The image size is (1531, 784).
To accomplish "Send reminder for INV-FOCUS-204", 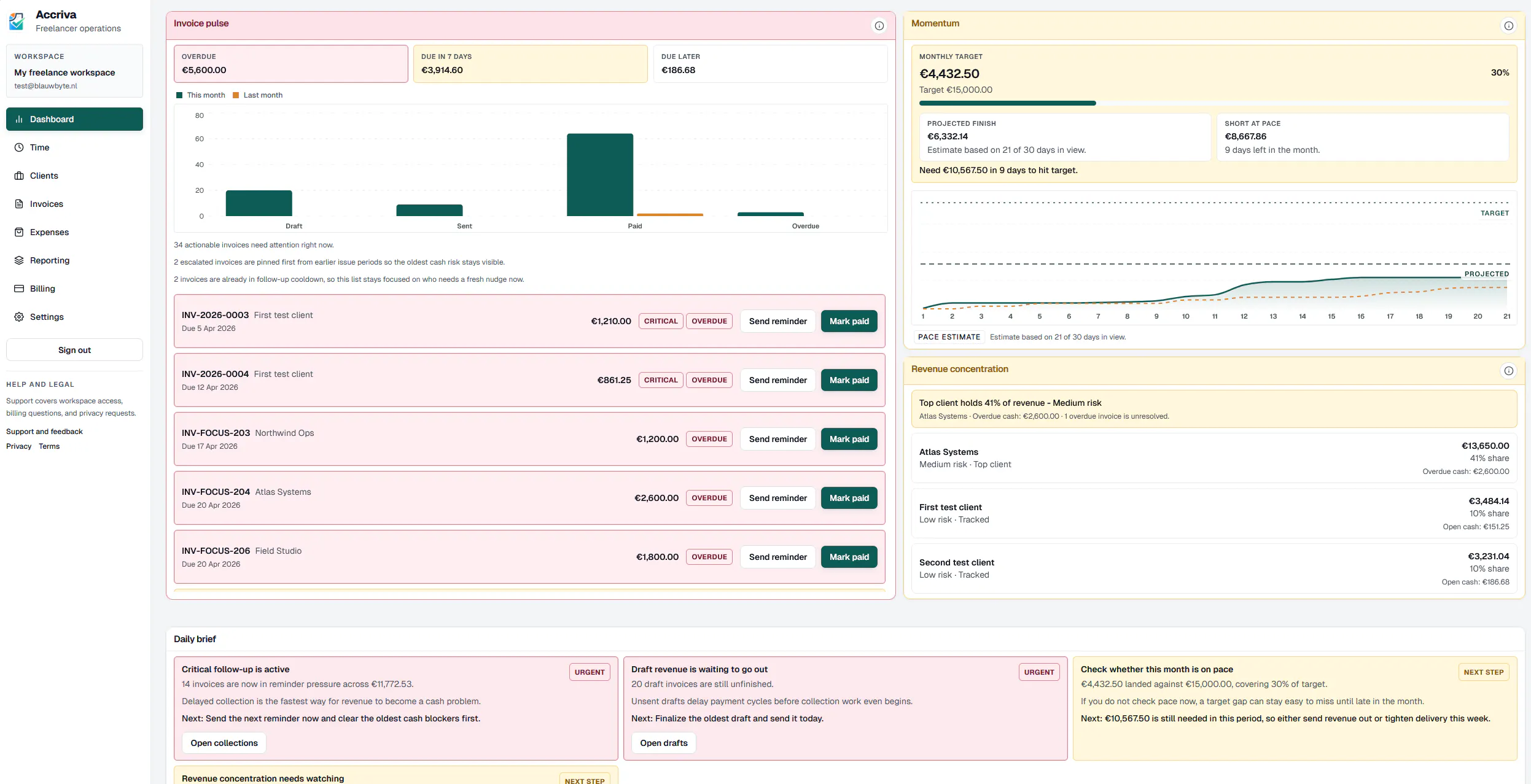I will pos(778,498).
